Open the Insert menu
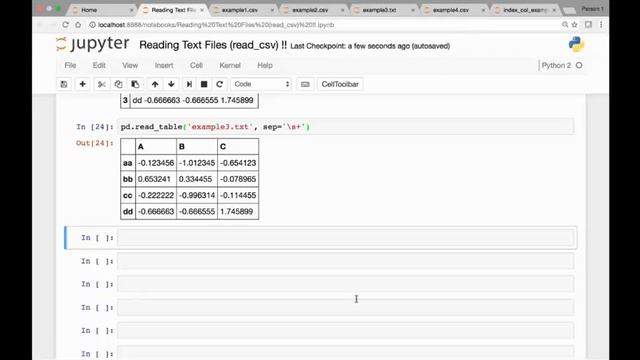The image size is (640, 360). tap(164, 65)
